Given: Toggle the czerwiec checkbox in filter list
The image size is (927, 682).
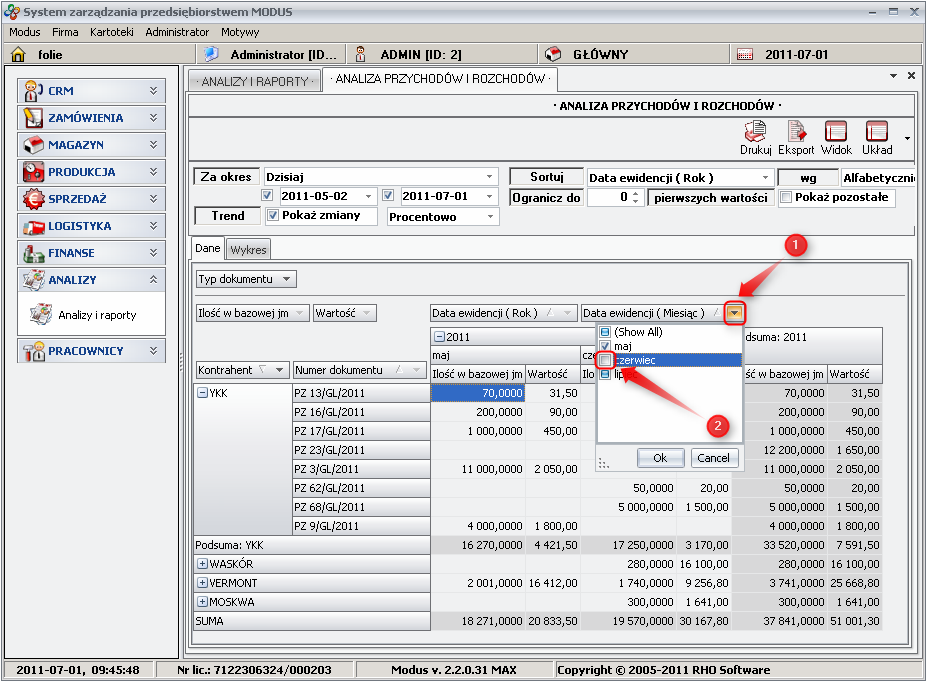Looking at the screenshot, I should pyautogui.click(x=605, y=360).
